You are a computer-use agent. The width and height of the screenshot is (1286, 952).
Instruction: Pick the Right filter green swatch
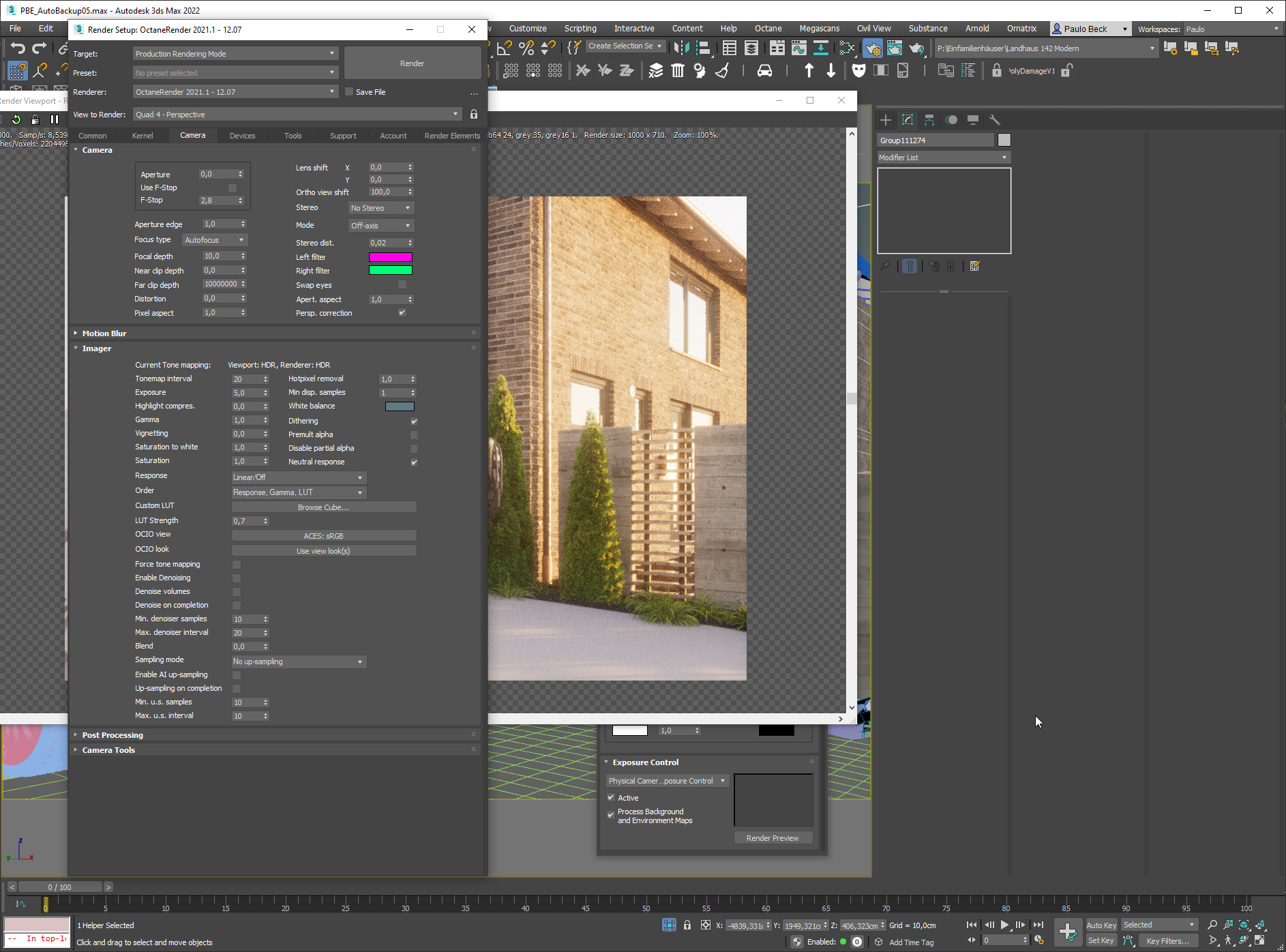[x=391, y=271]
